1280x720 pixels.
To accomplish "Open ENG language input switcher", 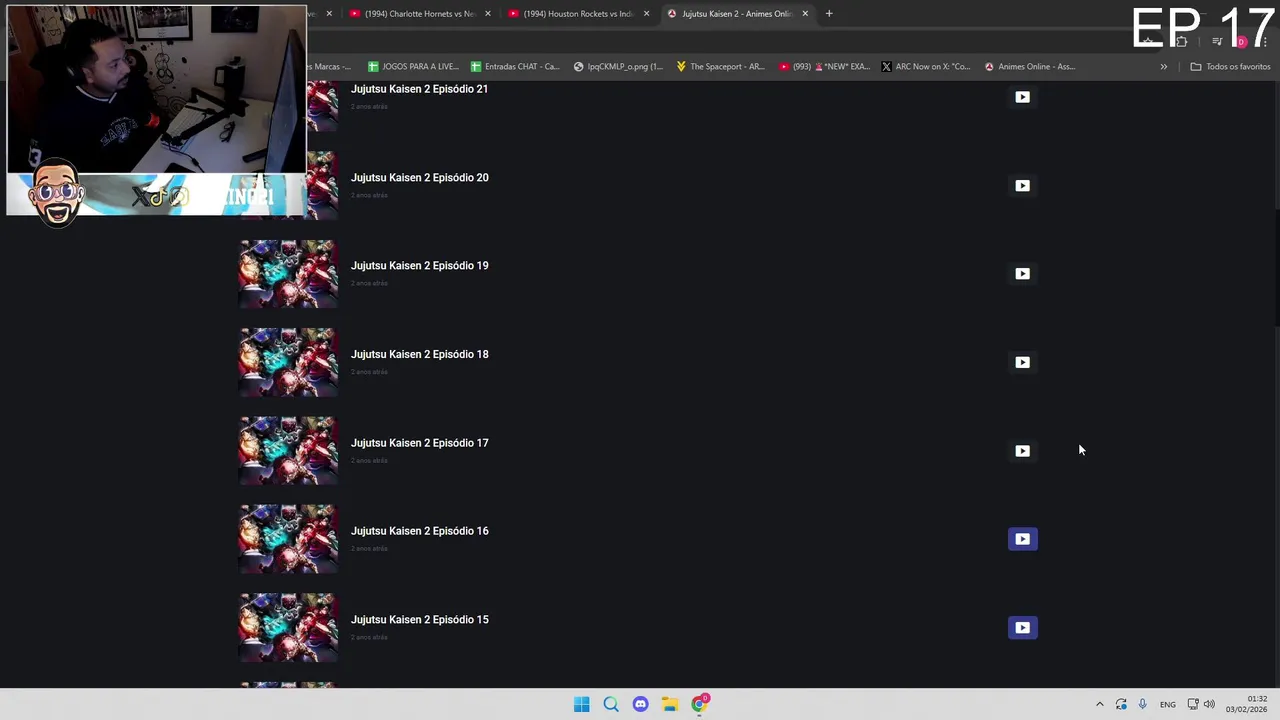I will pyautogui.click(x=1167, y=704).
